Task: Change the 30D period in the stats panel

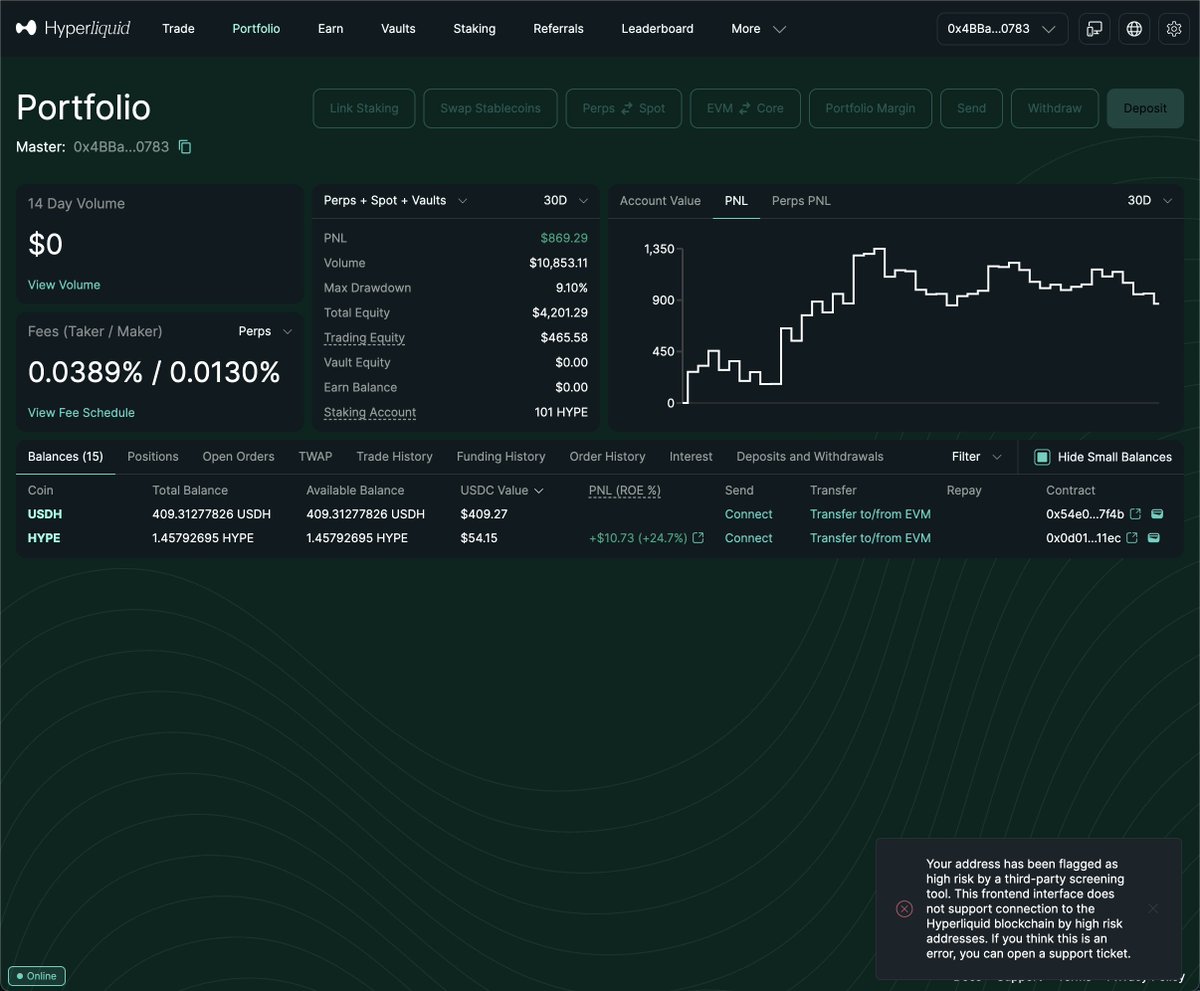Action: point(565,200)
